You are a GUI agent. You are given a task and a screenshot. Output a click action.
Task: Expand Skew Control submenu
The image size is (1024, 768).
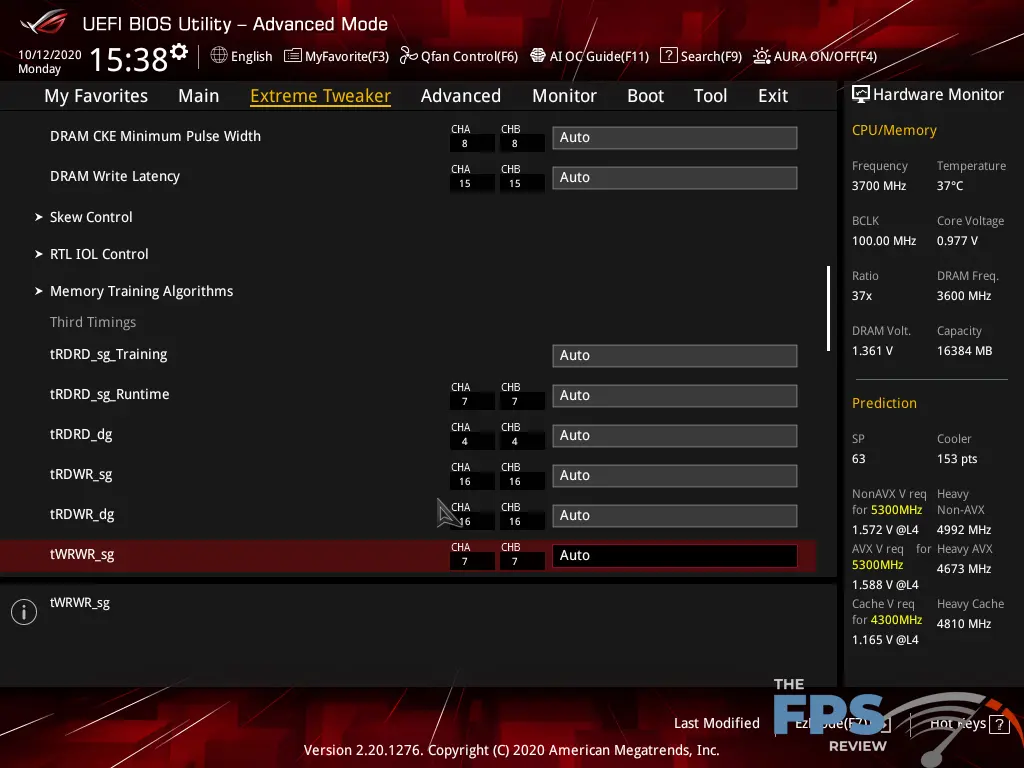pyautogui.click(x=91, y=217)
